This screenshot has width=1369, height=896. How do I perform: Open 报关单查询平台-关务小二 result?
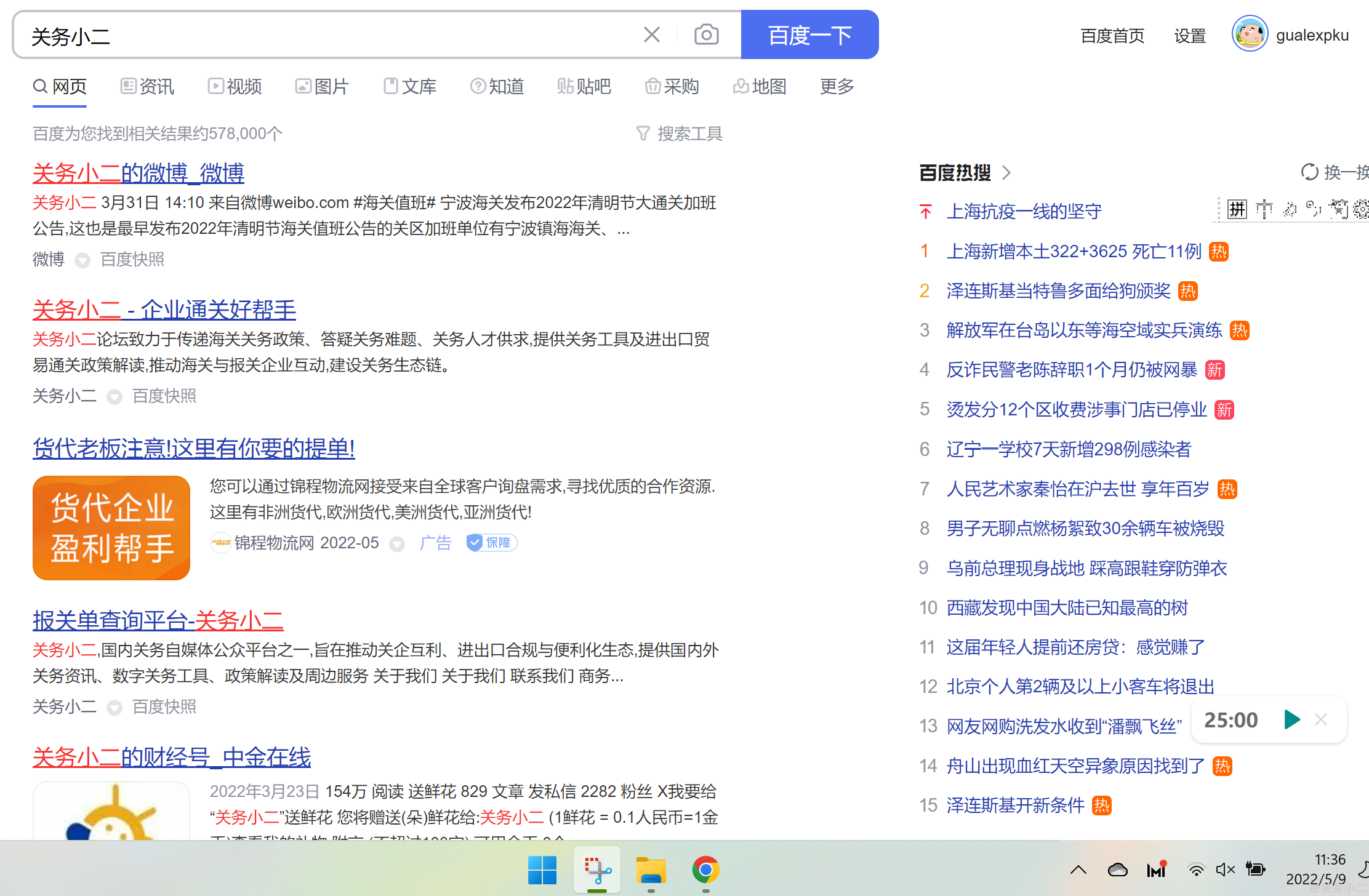pyautogui.click(x=158, y=620)
